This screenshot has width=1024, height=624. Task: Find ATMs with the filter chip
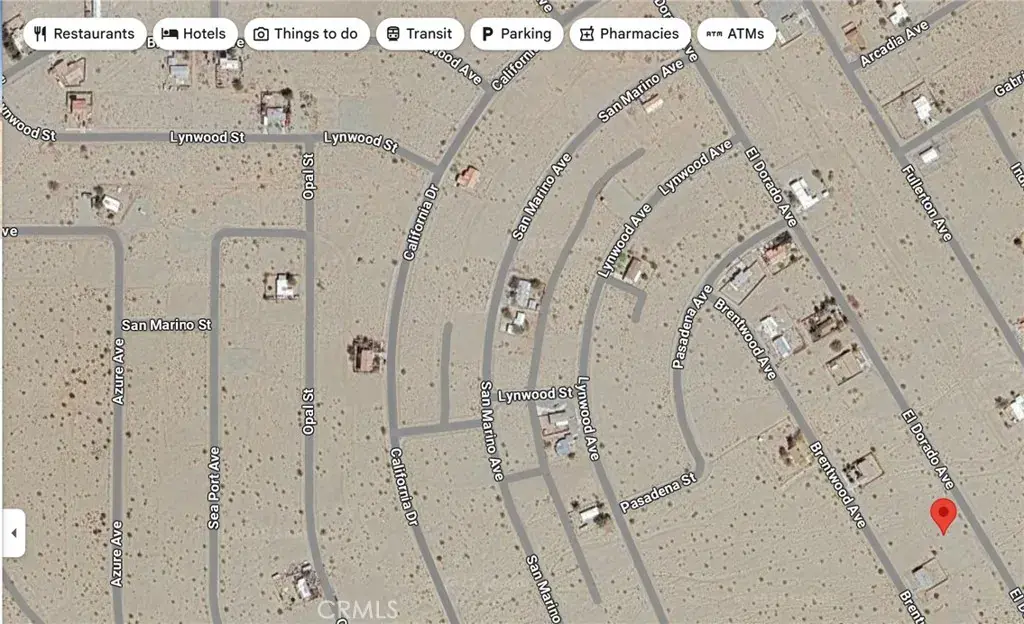pos(737,34)
